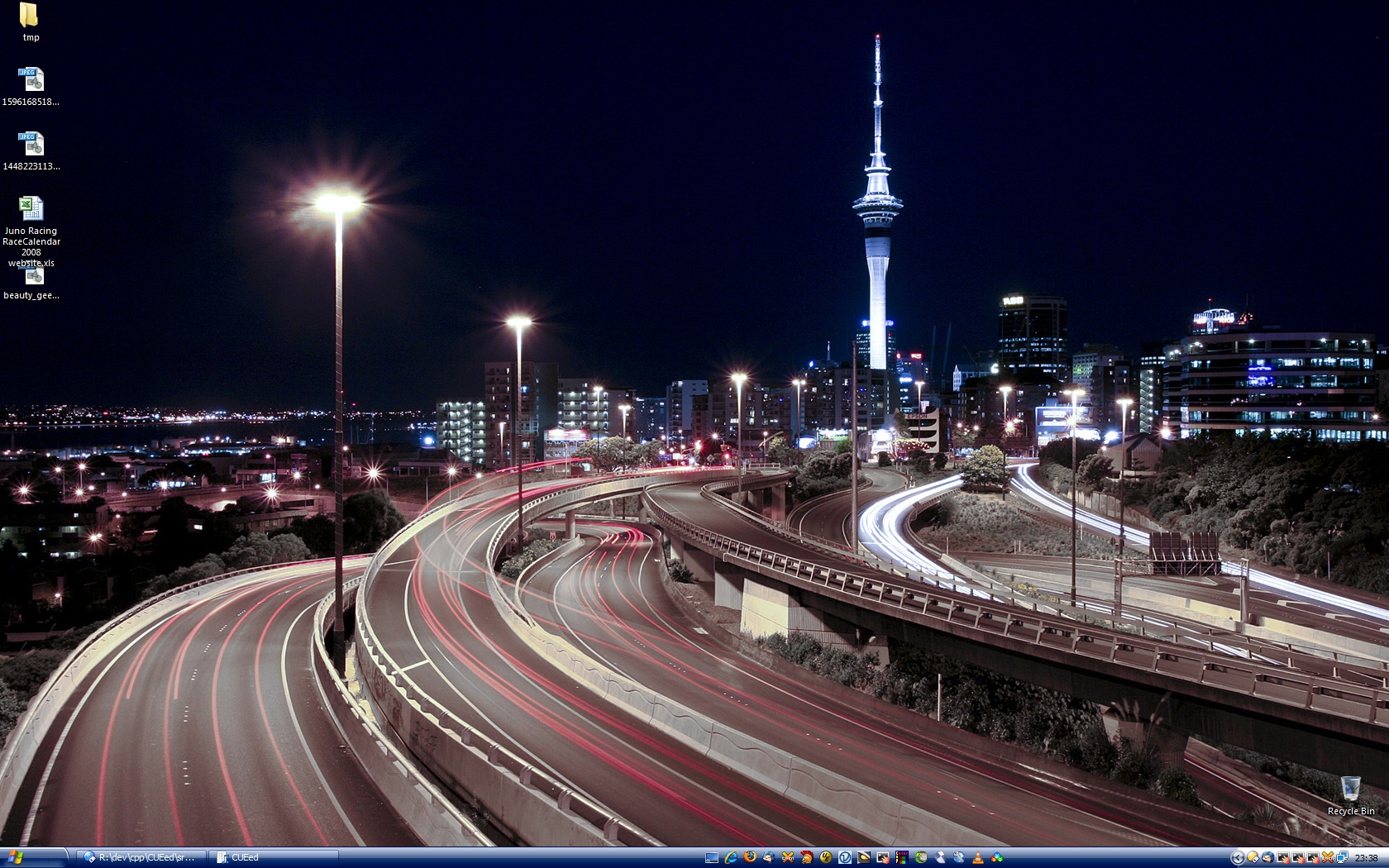
Task: Switch to the R:\dev\cpp\CUEed taskbar window
Action: (x=141, y=857)
